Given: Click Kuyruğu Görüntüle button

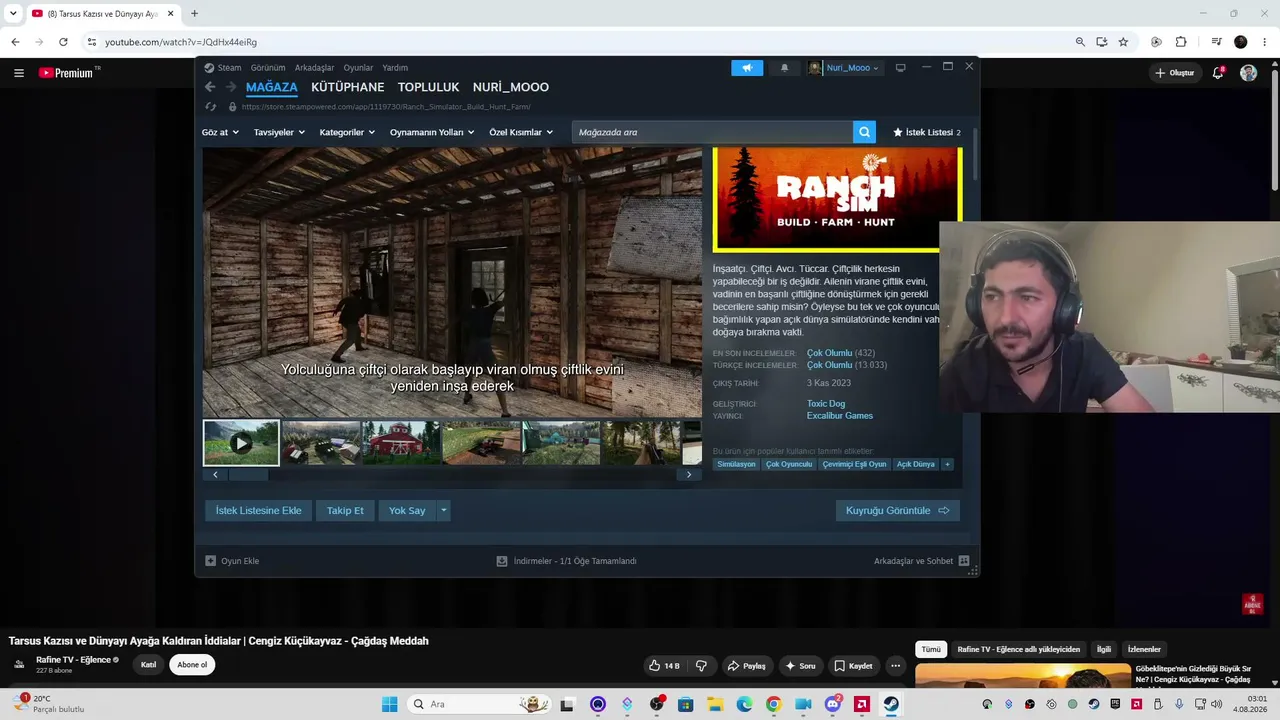Looking at the screenshot, I should (897, 511).
